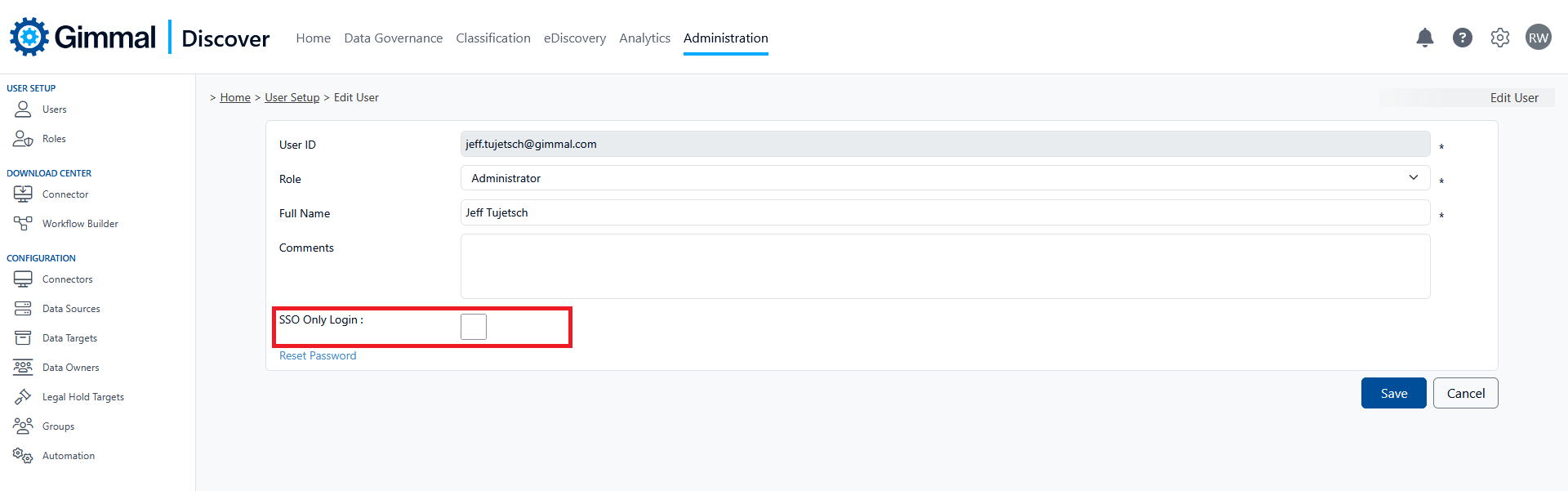Open the eDiscovery tab
The height and width of the screenshot is (491, 1568).
point(575,38)
